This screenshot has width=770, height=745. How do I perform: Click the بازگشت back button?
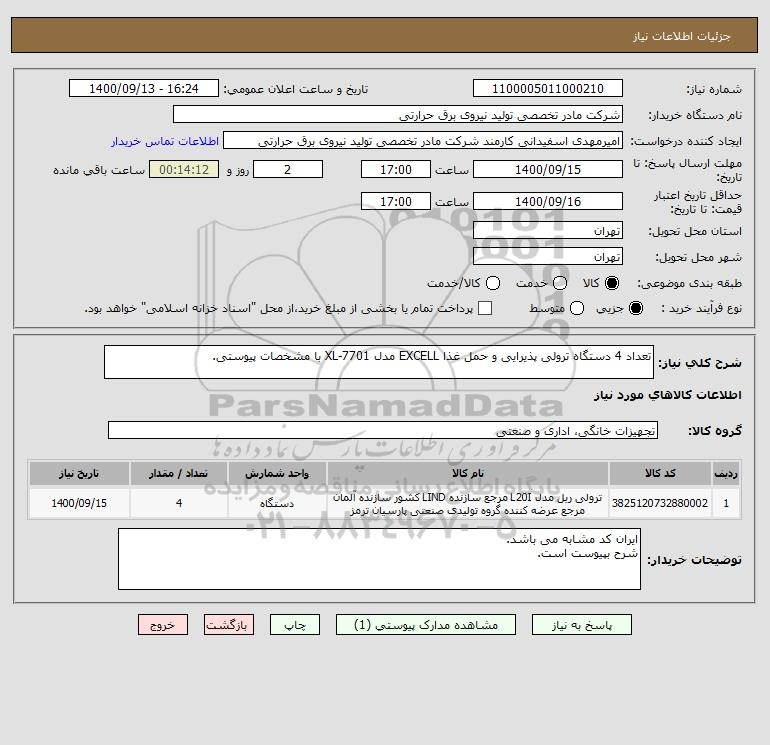229,625
